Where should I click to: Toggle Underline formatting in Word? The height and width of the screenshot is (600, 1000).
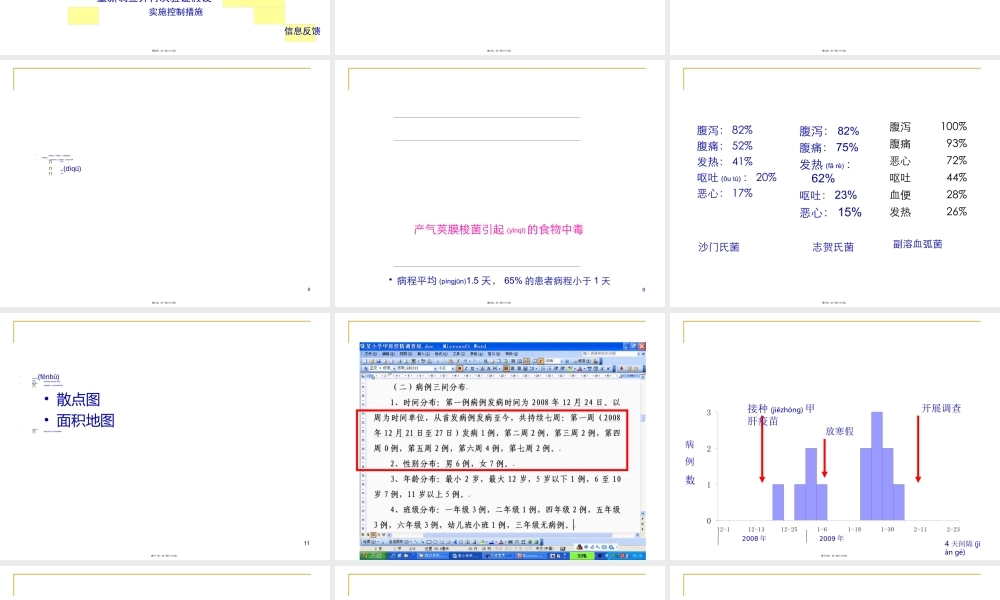tap(472, 368)
